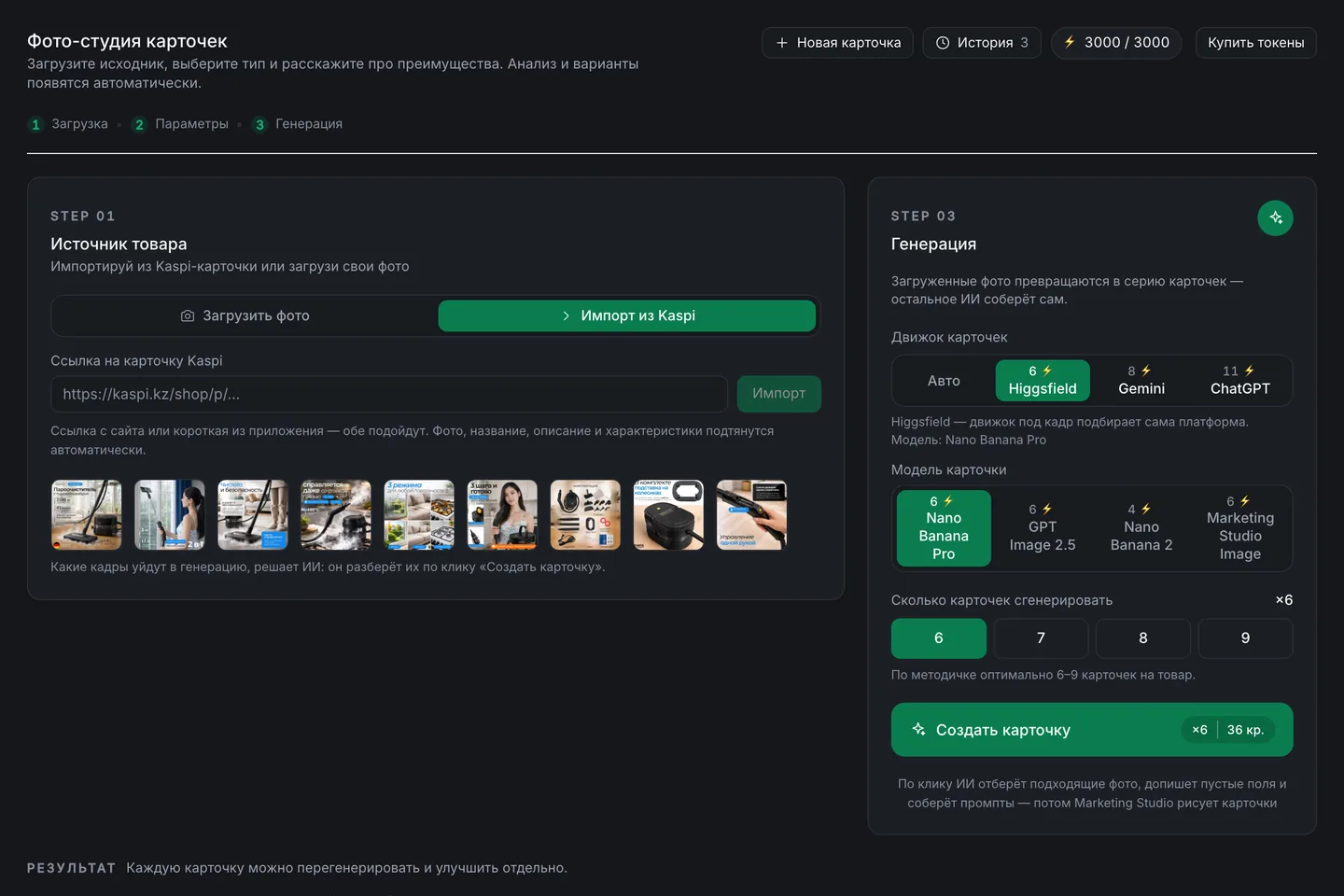Pick the Marketing Studio Image model
Image resolution: width=1344 pixels, height=896 pixels.
pyautogui.click(x=1240, y=528)
